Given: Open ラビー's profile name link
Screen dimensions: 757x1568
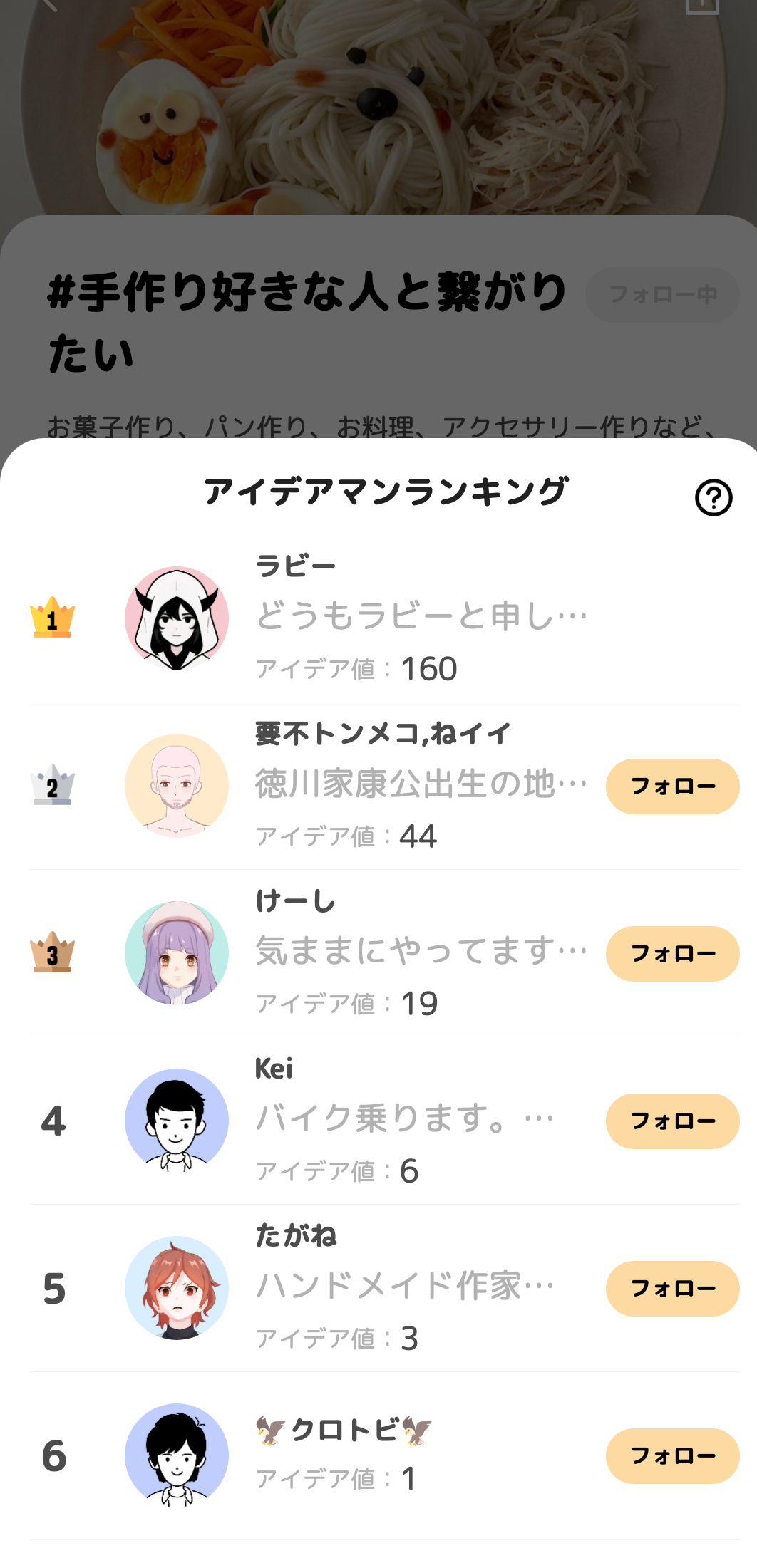Looking at the screenshot, I should (296, 566).
